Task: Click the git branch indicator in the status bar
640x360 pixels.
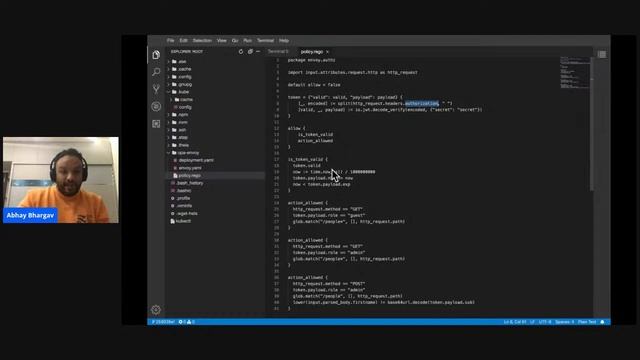Action: [x=163, y=322]
